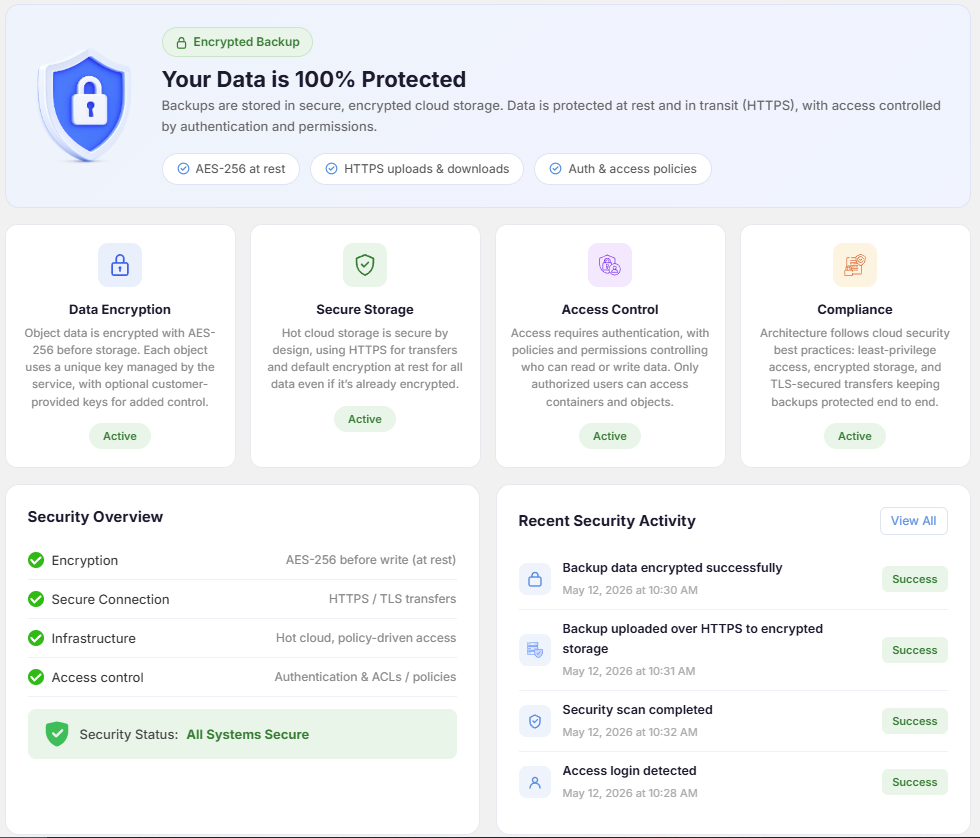Screen dimensions: 980x838
Task: Click Success badge for Backup uploaded over HTTPS
Action: pyautogui.click(x=915, y=650)
